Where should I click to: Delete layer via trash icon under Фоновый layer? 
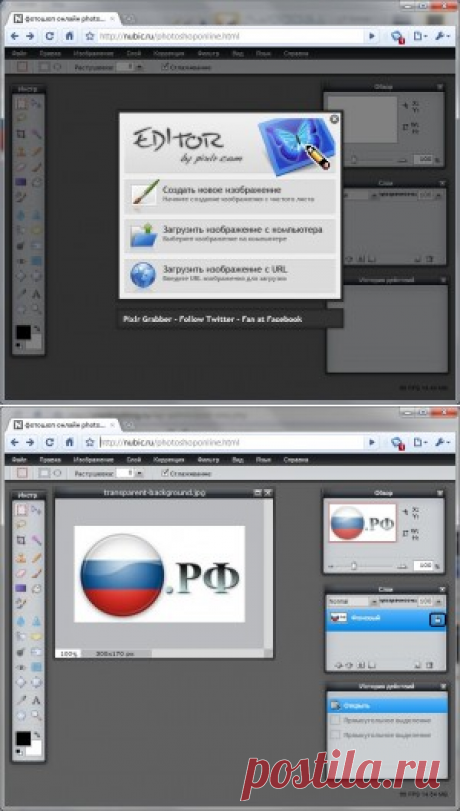[x=429, y=665]
